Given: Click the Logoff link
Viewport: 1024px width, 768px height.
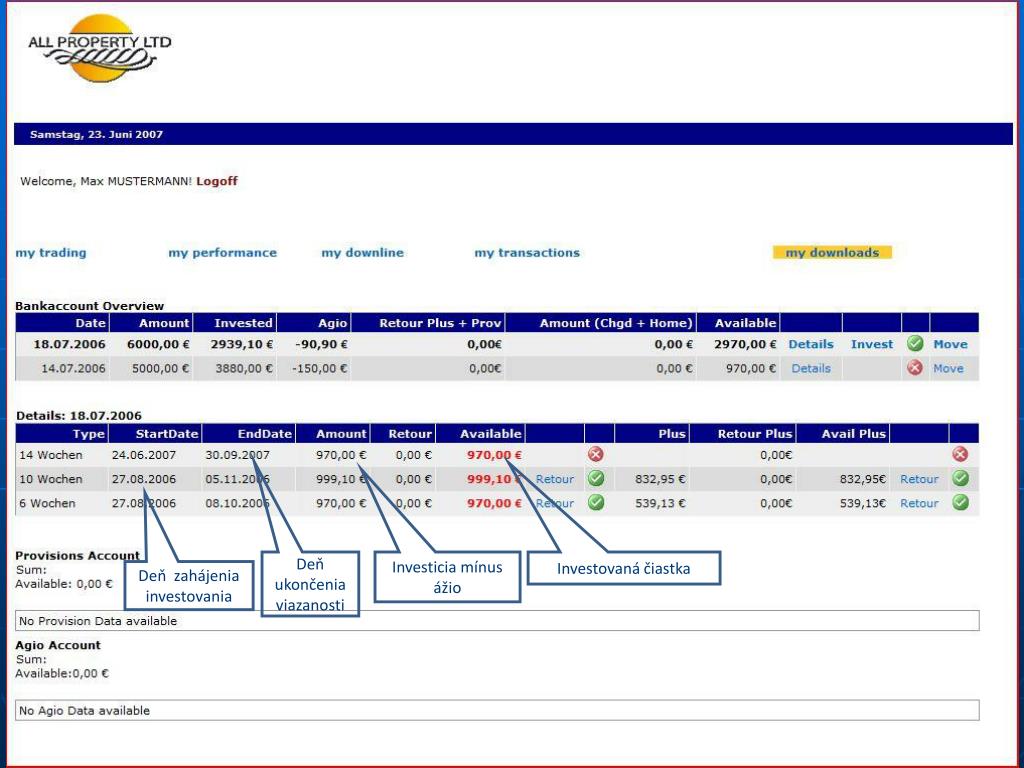Looking at the screenshot, I should pyautogui.click(x=217, y=181).
